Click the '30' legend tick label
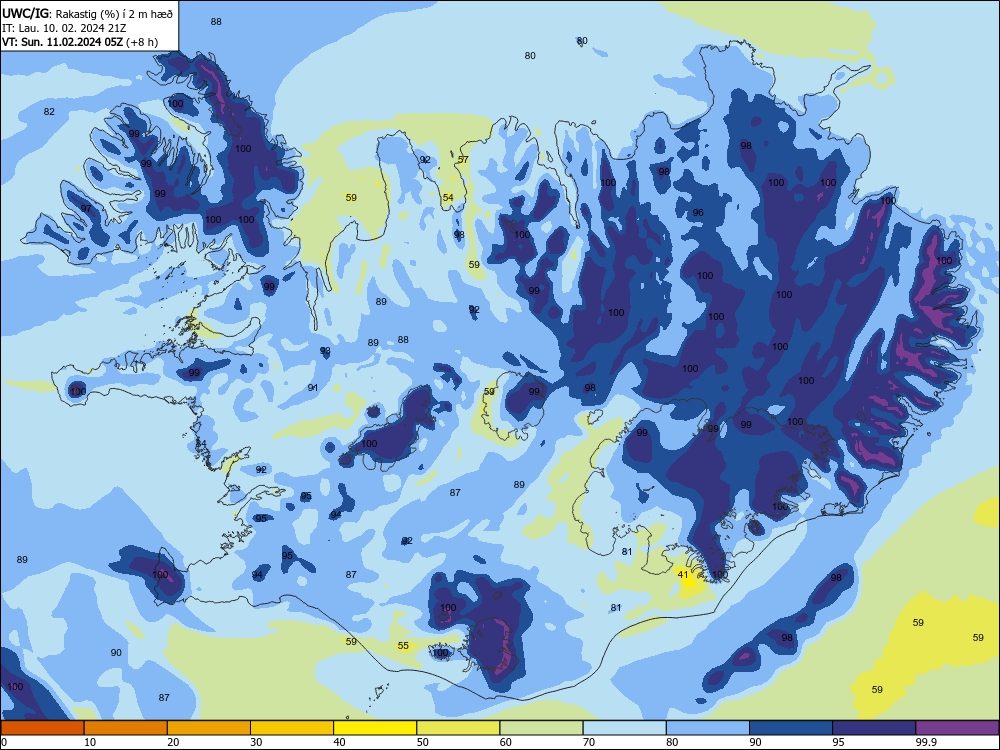 (256, 742)
